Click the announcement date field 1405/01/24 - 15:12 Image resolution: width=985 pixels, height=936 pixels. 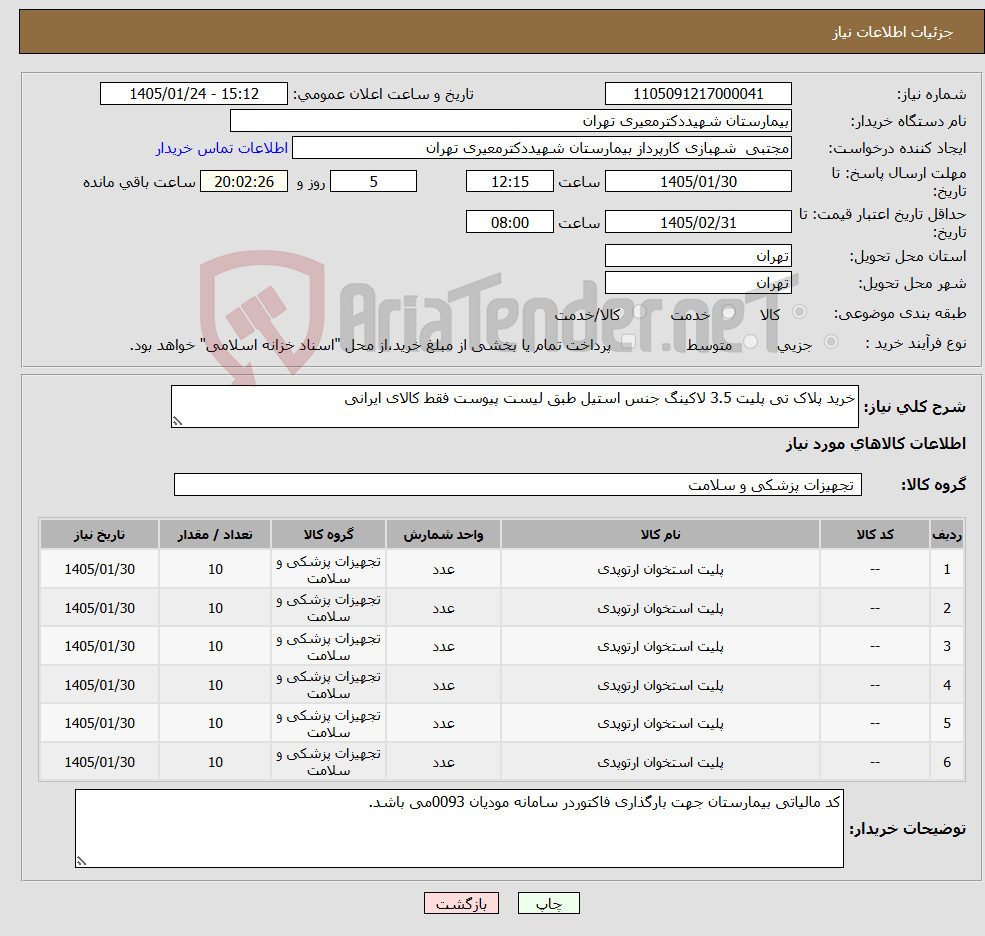193,94
